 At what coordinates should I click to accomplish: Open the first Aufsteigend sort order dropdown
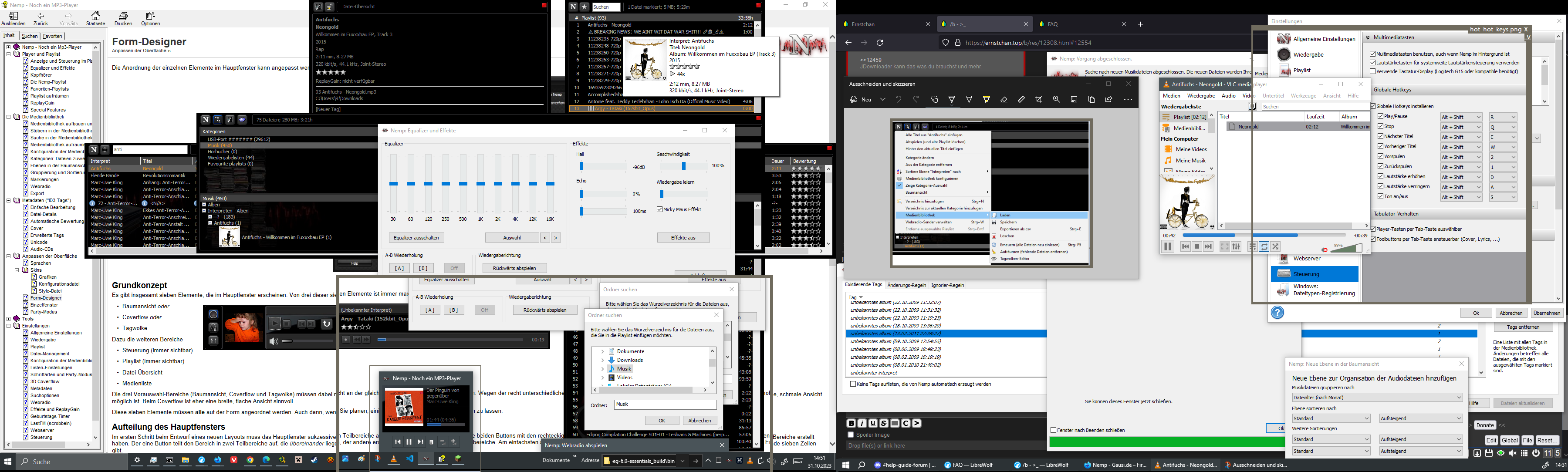[x=1421, y=418]
